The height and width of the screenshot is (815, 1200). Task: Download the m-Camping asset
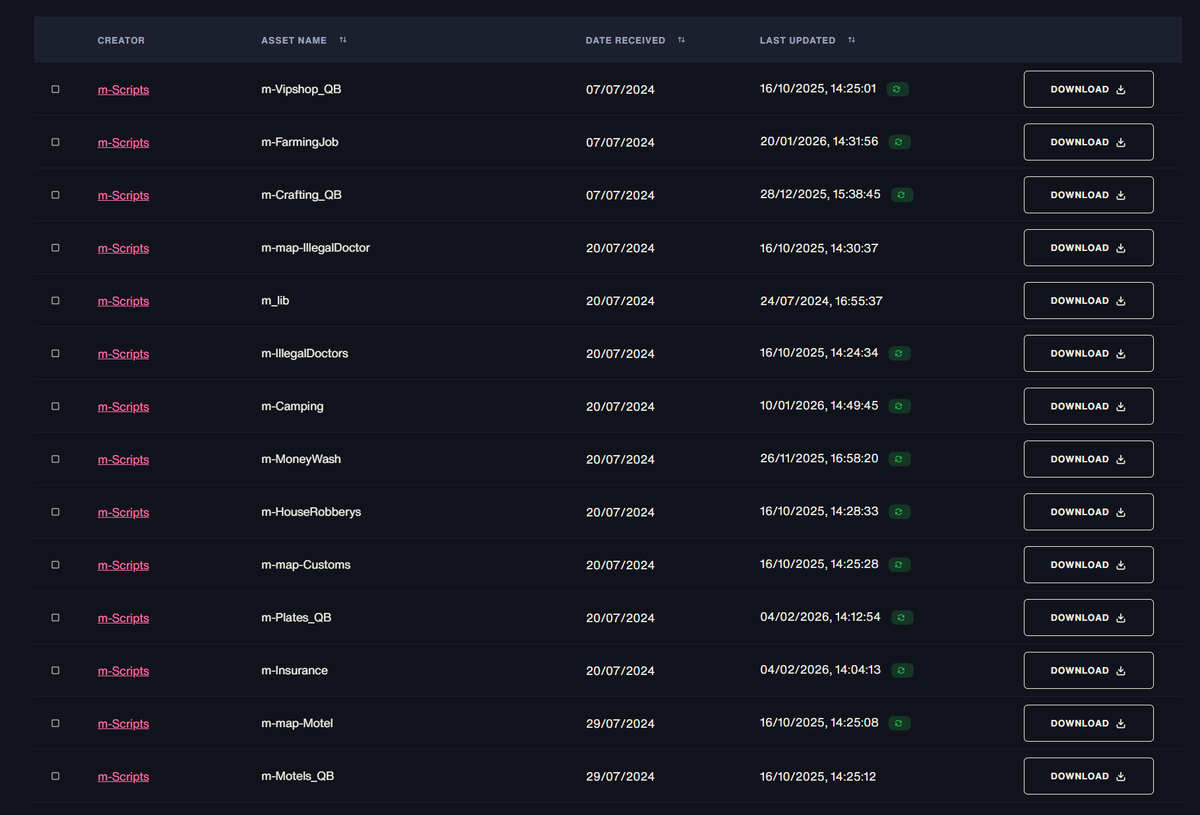point(1088,406)
